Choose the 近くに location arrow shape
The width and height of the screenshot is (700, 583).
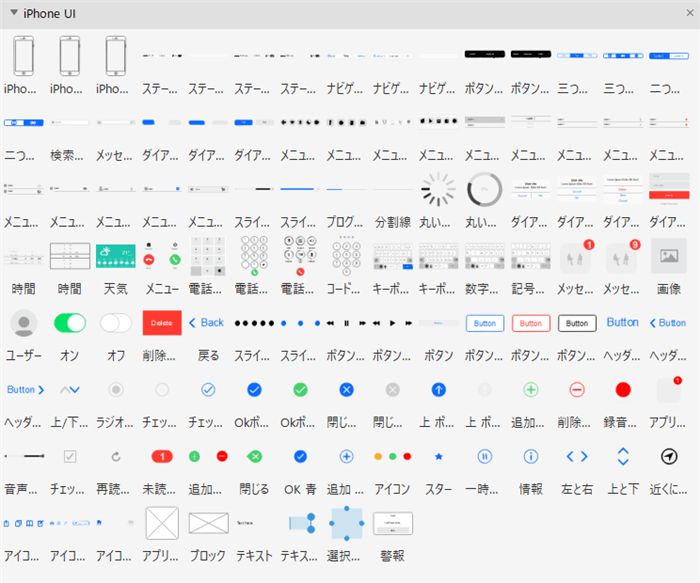669,456
